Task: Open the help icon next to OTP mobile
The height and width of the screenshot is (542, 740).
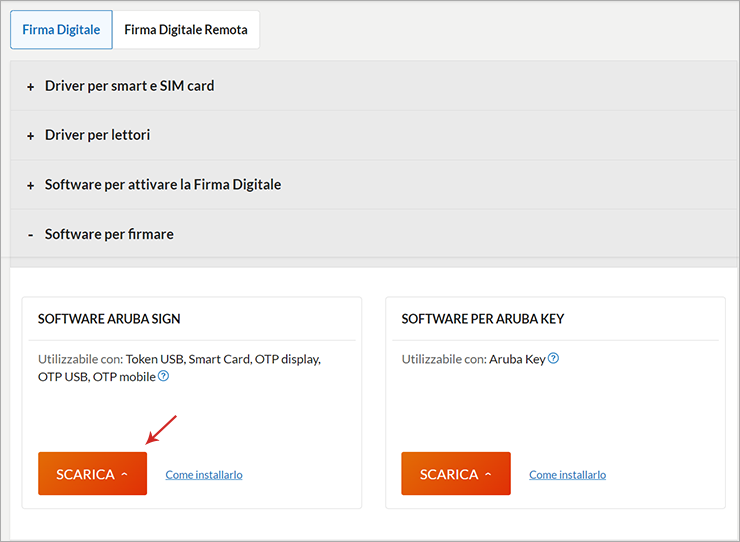Action: coord(163,376)
